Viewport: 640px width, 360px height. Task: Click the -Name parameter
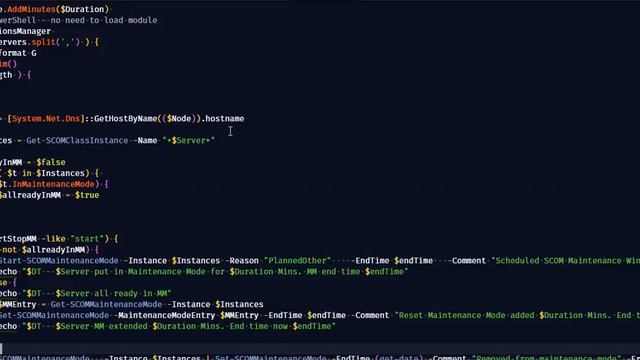click(145, 140)
